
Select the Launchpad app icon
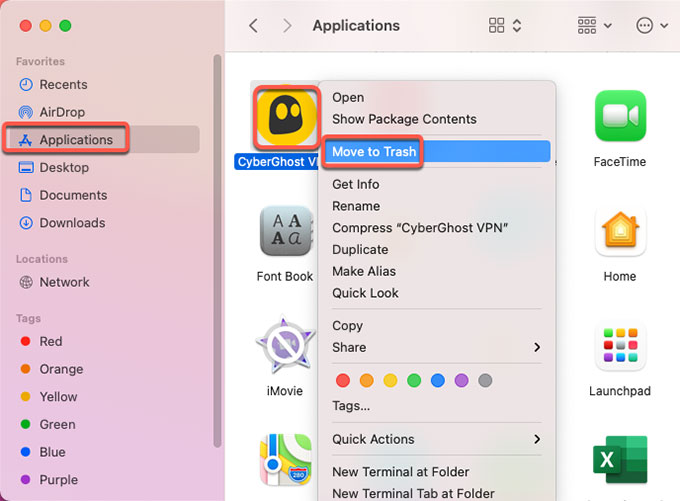[620, 345]
